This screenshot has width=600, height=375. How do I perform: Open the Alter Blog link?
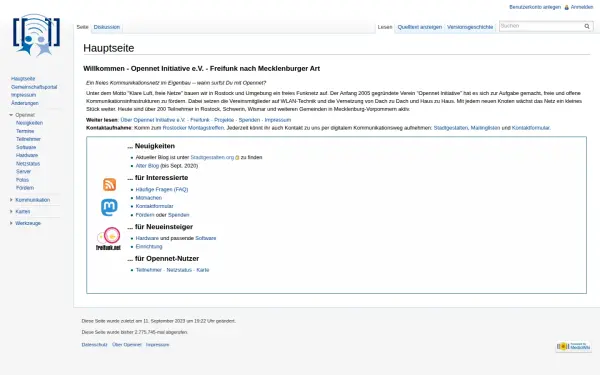click(x=147, y=166)
